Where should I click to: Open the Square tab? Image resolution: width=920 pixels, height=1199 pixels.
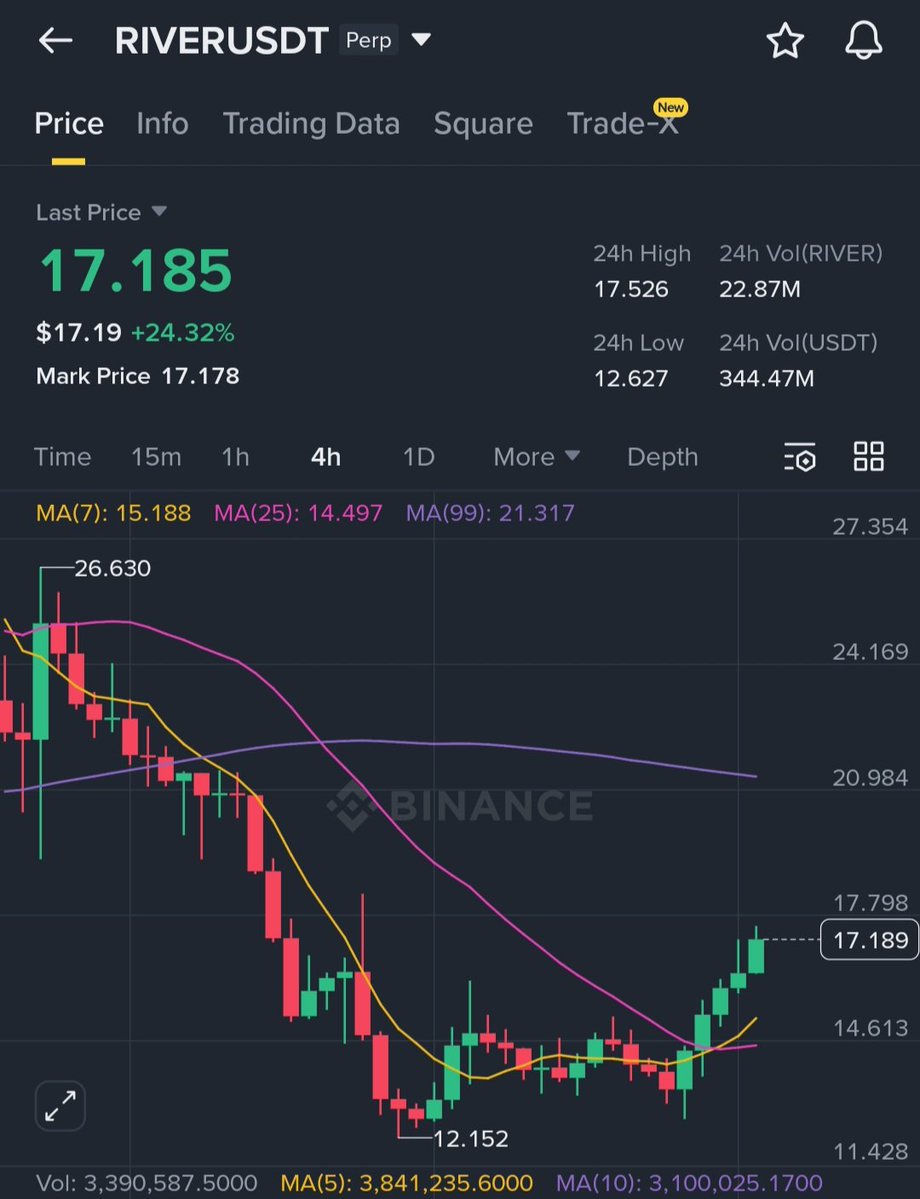(483, 123)
